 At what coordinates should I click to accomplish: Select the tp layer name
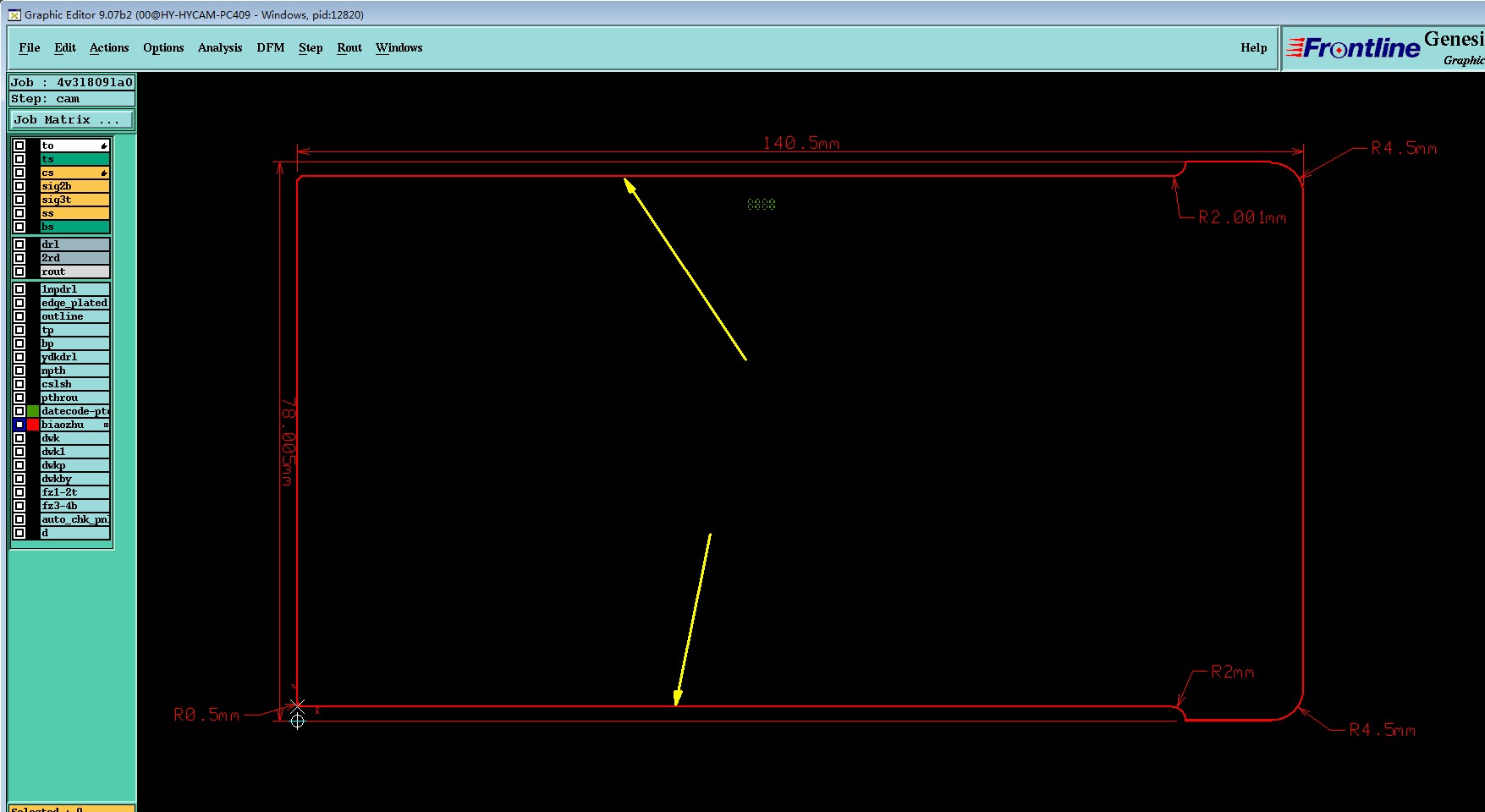pyautogui.click(x=75, y=330)
